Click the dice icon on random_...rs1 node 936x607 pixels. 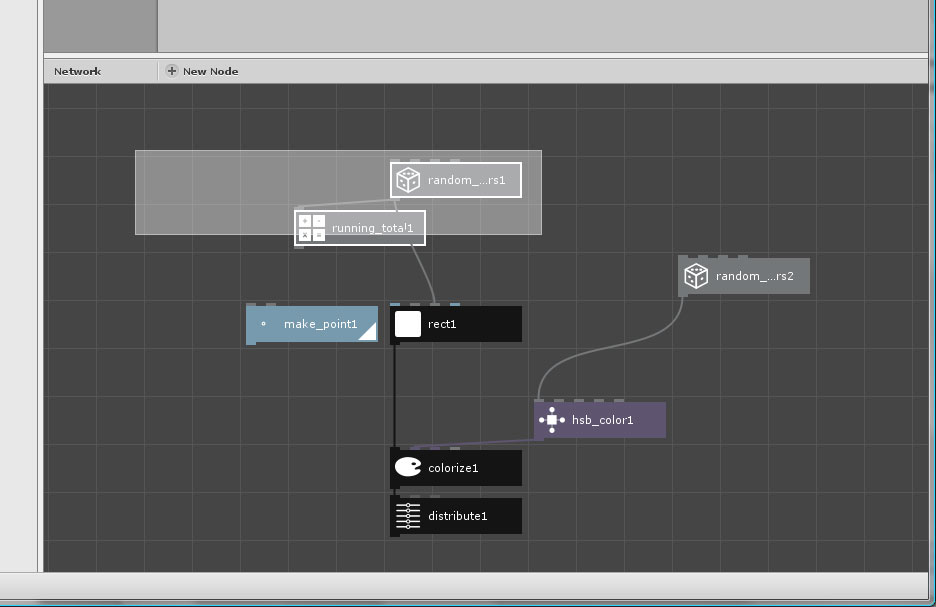click(x=408, y=180)
